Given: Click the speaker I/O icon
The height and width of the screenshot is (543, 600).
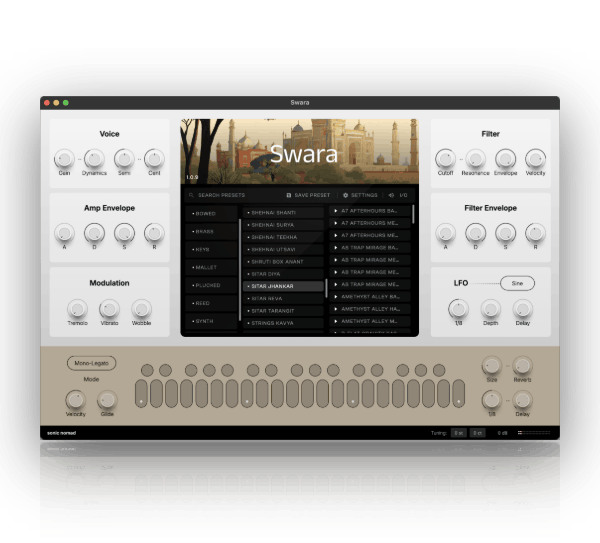Looking at the screenshot, I should [x=391, y=195].
